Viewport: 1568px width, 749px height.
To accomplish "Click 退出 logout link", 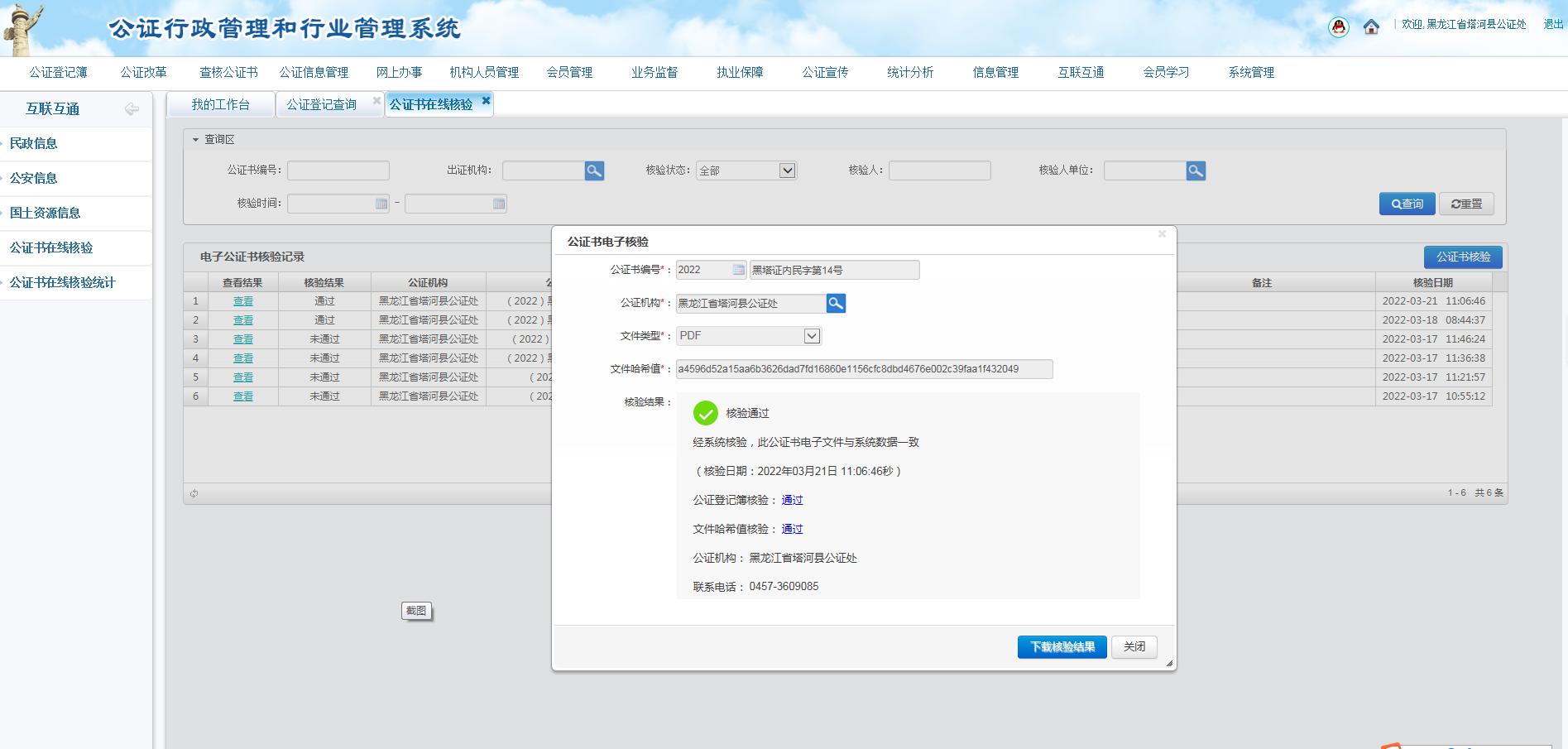I will (x=1553, y=25).
